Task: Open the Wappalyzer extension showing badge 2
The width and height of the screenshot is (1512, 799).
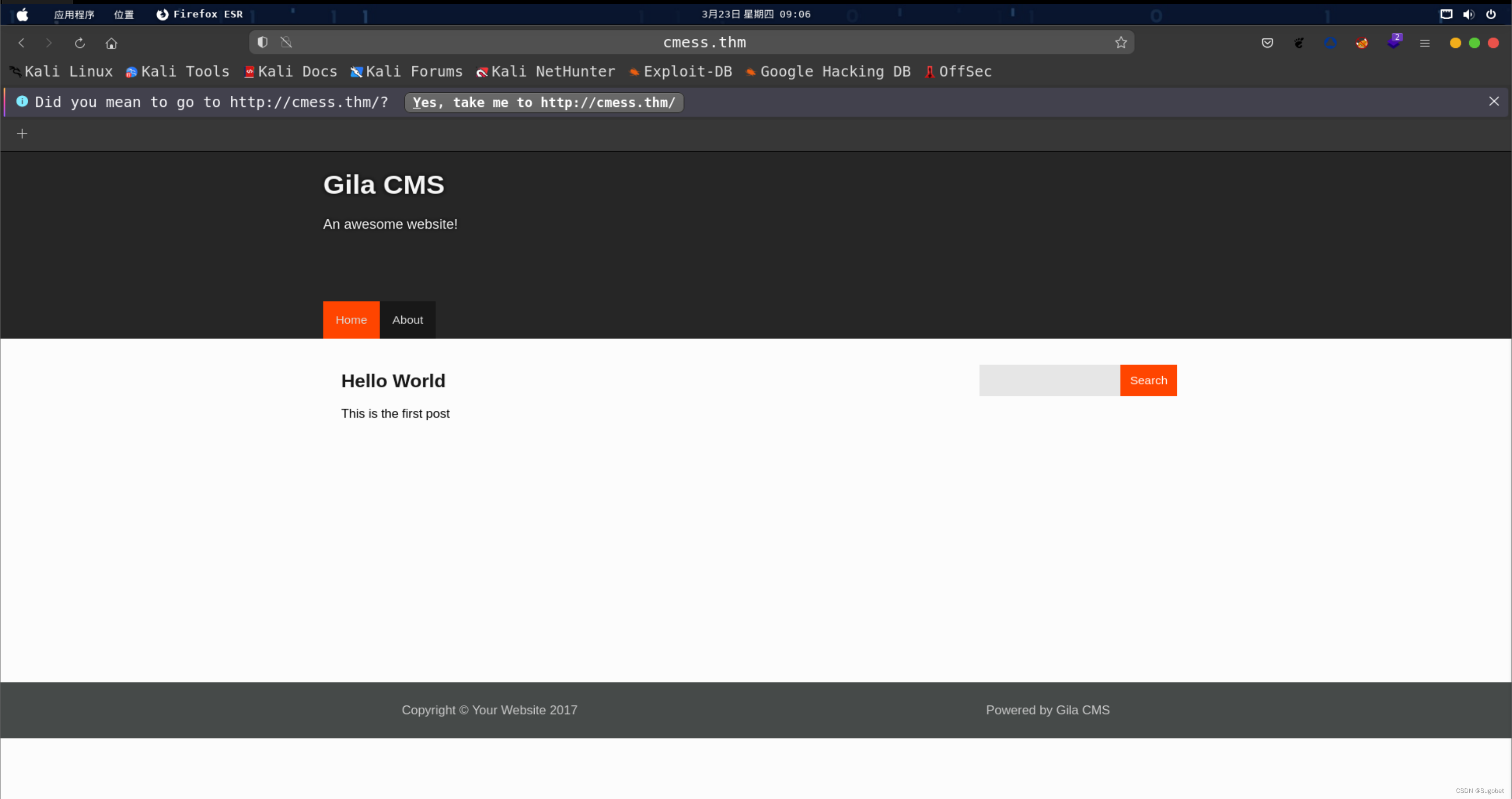Action: pyautogui.click(x=1395, y=42)
